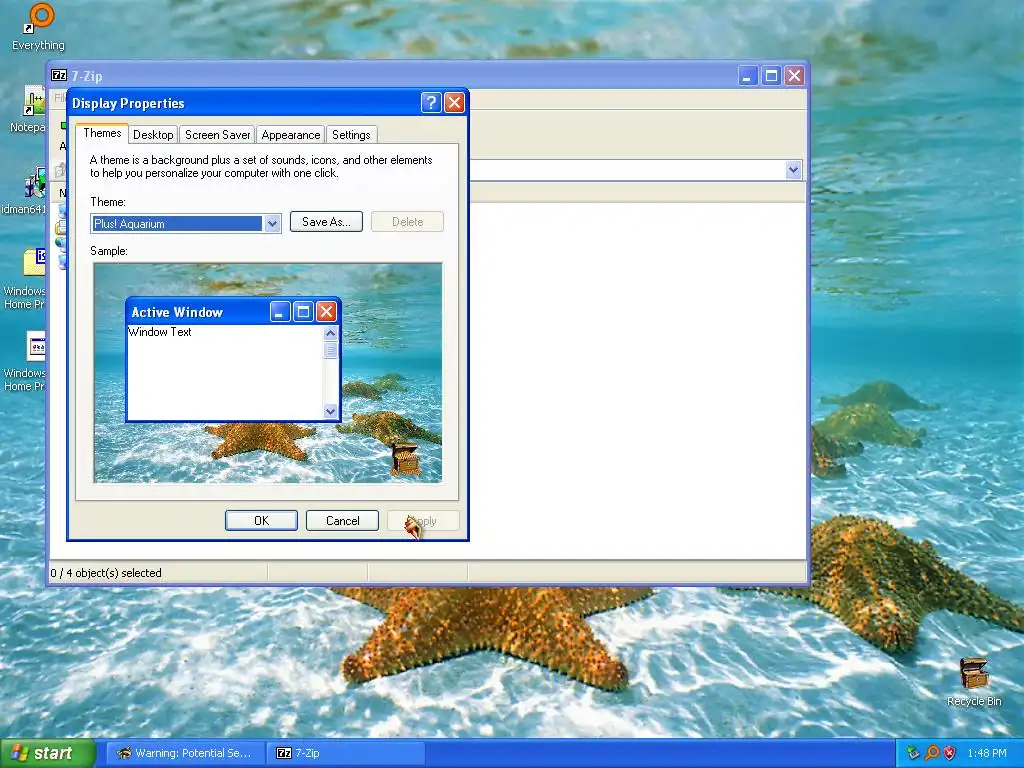Close the Display Properties dialog

click(x=454, y=103)
